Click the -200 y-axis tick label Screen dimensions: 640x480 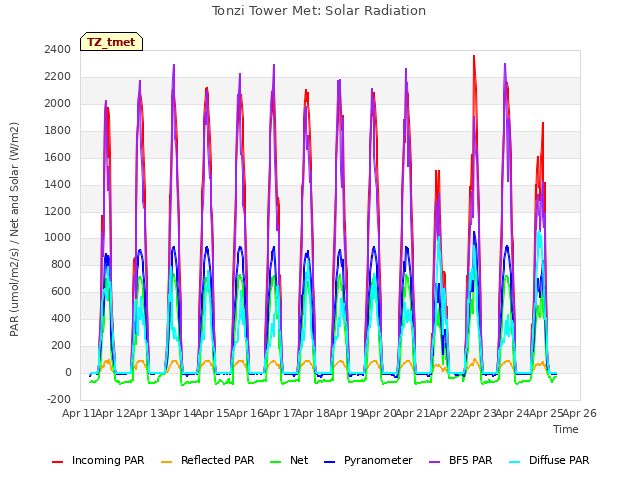pos(59,400)
